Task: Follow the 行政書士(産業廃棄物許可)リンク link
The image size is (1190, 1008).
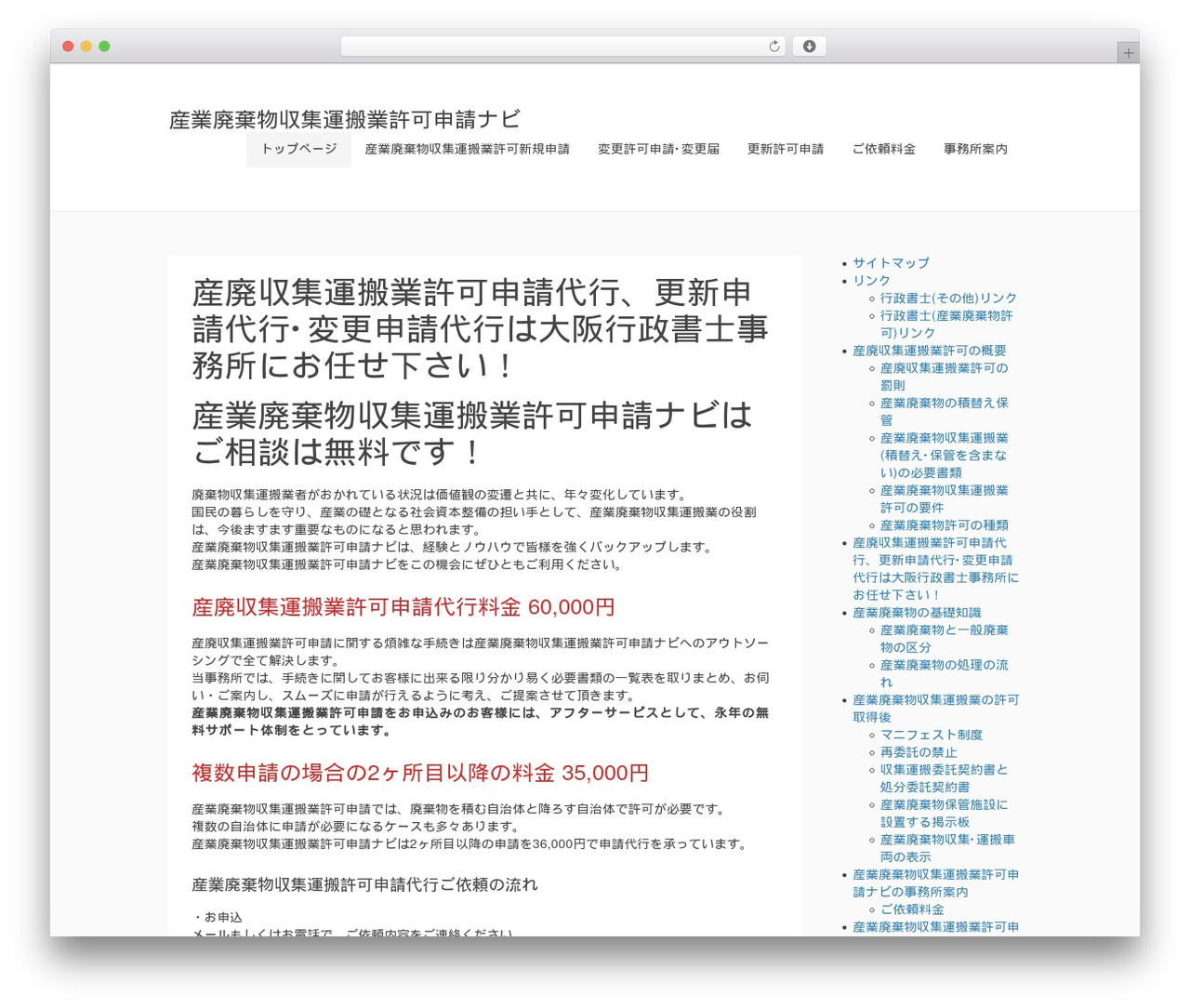Action: tap(946, 325)
